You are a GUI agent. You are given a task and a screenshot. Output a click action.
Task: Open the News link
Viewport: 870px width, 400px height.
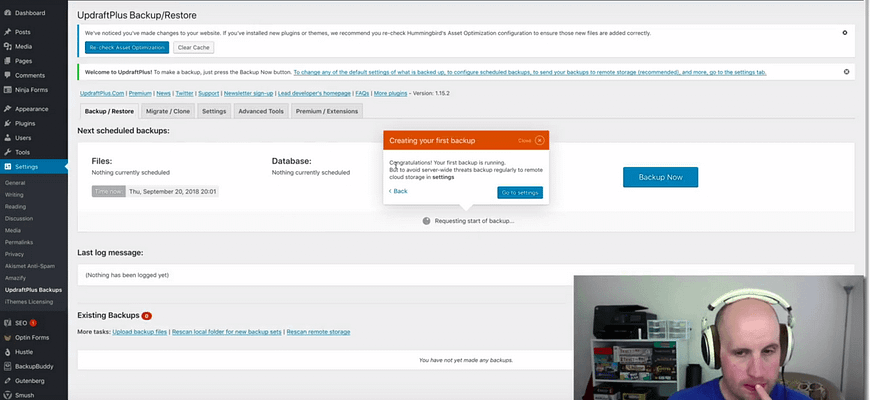pos(163,93)
